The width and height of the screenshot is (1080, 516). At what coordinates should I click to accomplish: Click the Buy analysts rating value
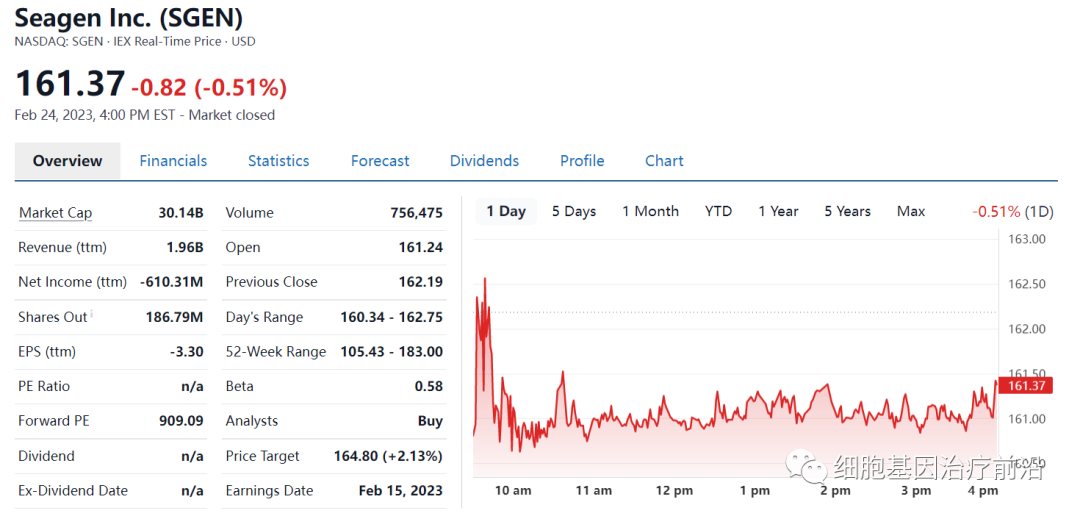[x=430, y=421]
